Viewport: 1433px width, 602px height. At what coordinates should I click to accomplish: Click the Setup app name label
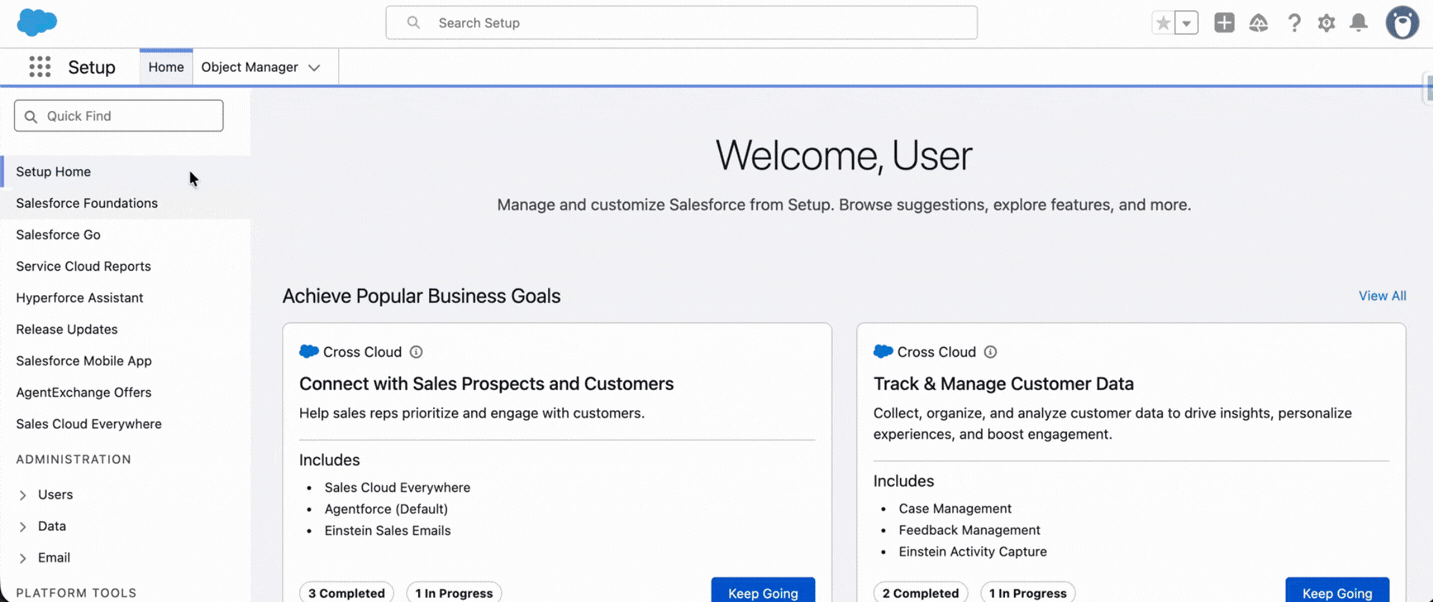click(92, 67)
